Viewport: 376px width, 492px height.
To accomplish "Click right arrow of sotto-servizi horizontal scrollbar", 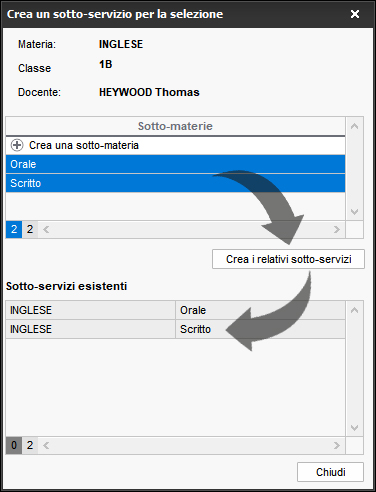I will (337, 445).
